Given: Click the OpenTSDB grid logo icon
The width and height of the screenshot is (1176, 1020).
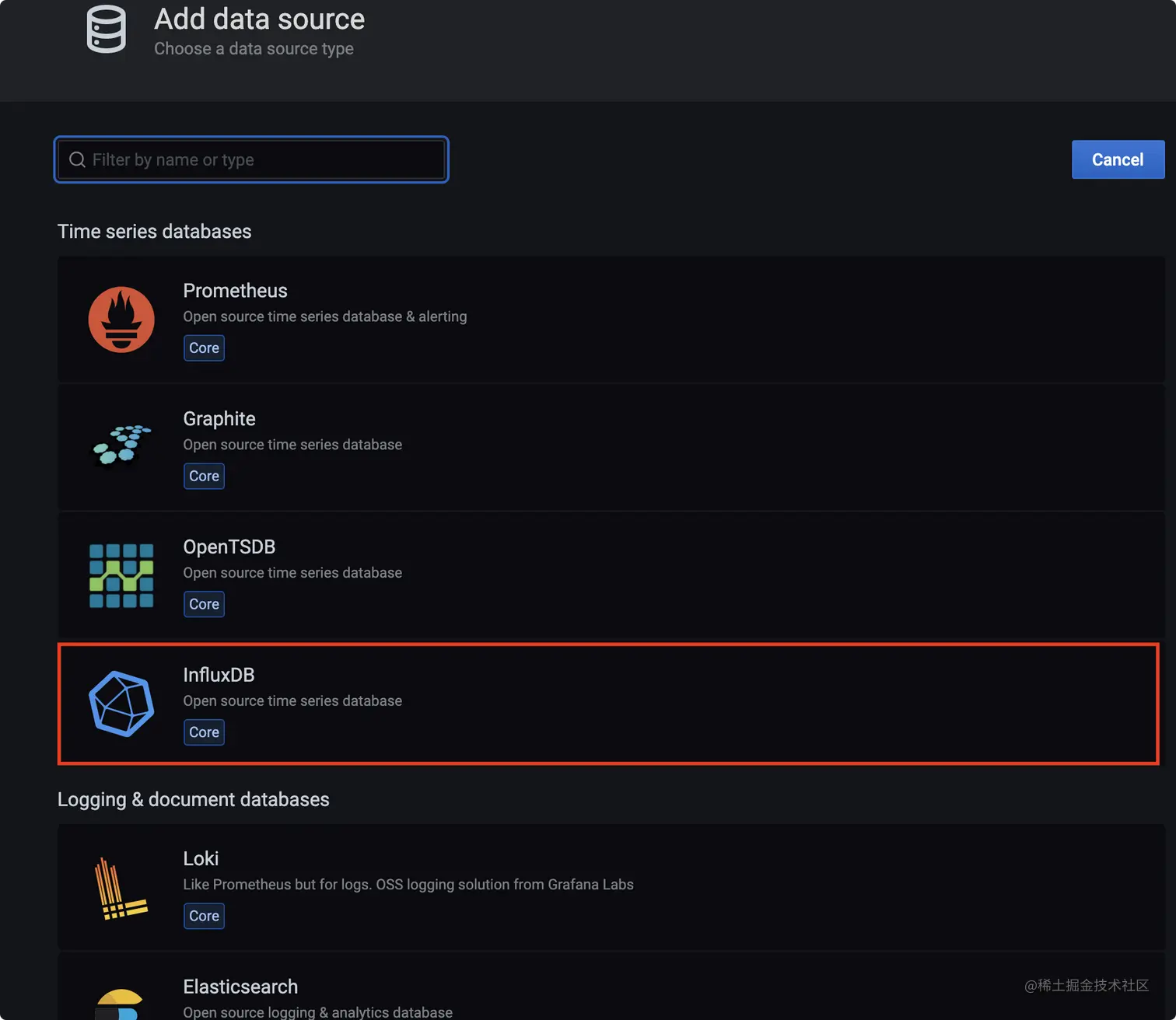Looking at the screenshot, I should pos(121,576).
